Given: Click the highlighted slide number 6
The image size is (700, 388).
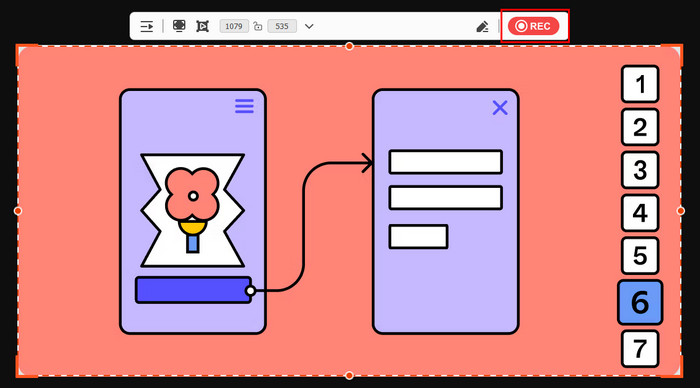Looking at the screenshot, I should click(640, 302).
